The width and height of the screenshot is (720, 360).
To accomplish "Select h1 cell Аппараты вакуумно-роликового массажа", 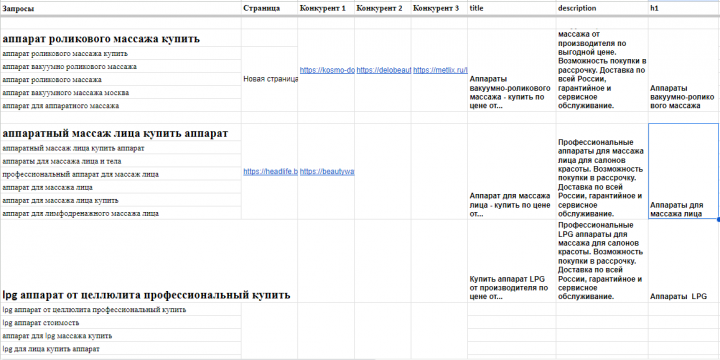I will pyautogui.click(x=684, y=70).
